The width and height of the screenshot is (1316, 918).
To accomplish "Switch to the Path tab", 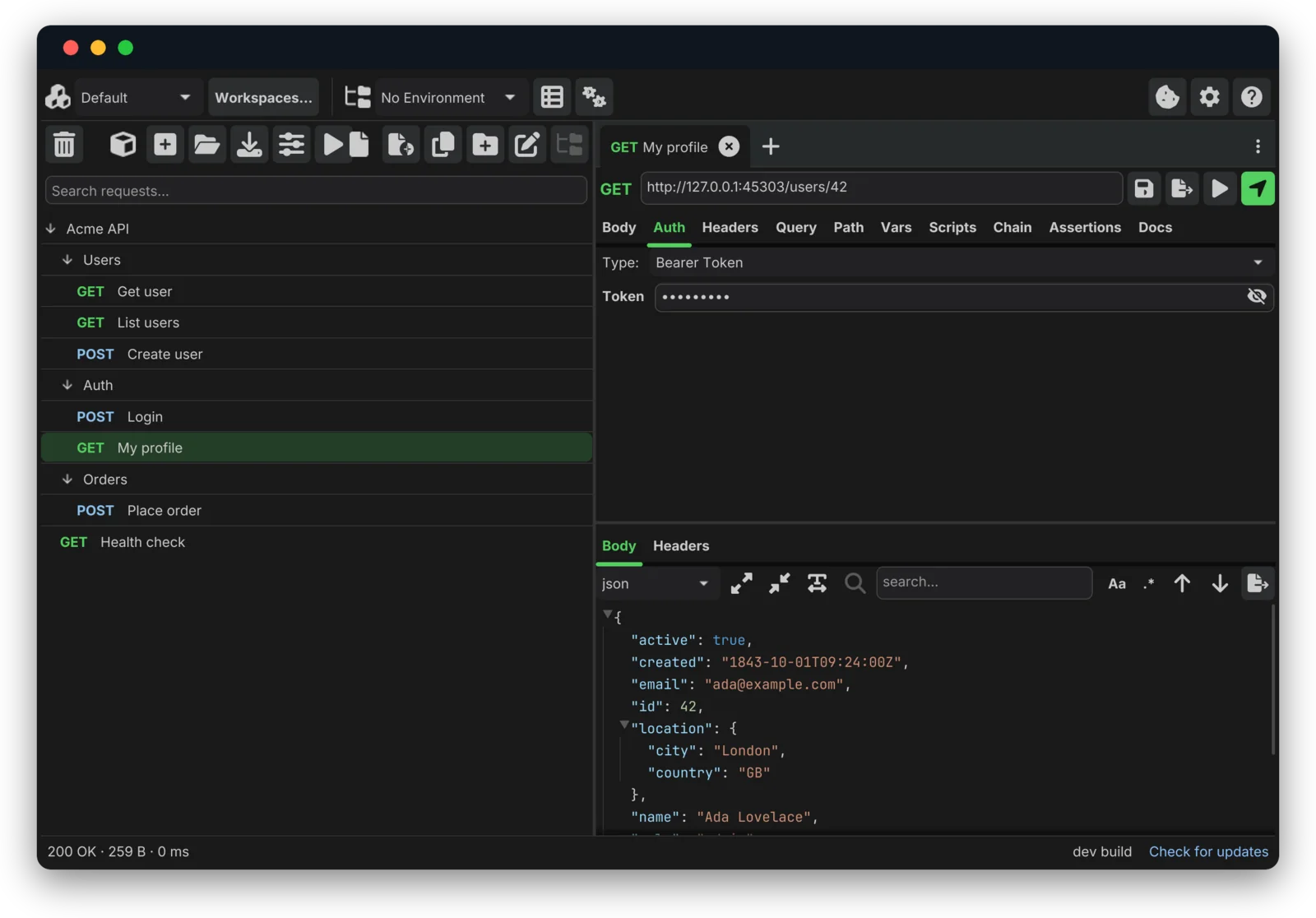I will 848,227.
